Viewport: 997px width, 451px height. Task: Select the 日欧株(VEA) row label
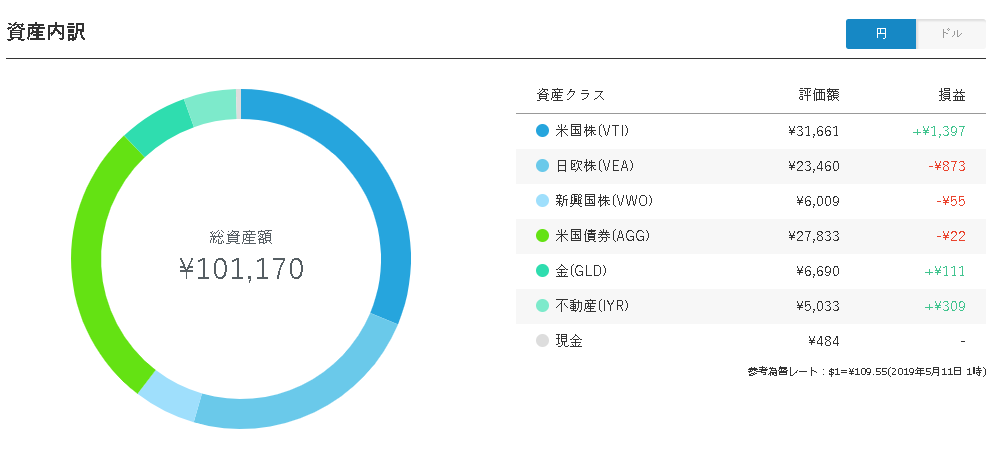click(x=595, y=166)
